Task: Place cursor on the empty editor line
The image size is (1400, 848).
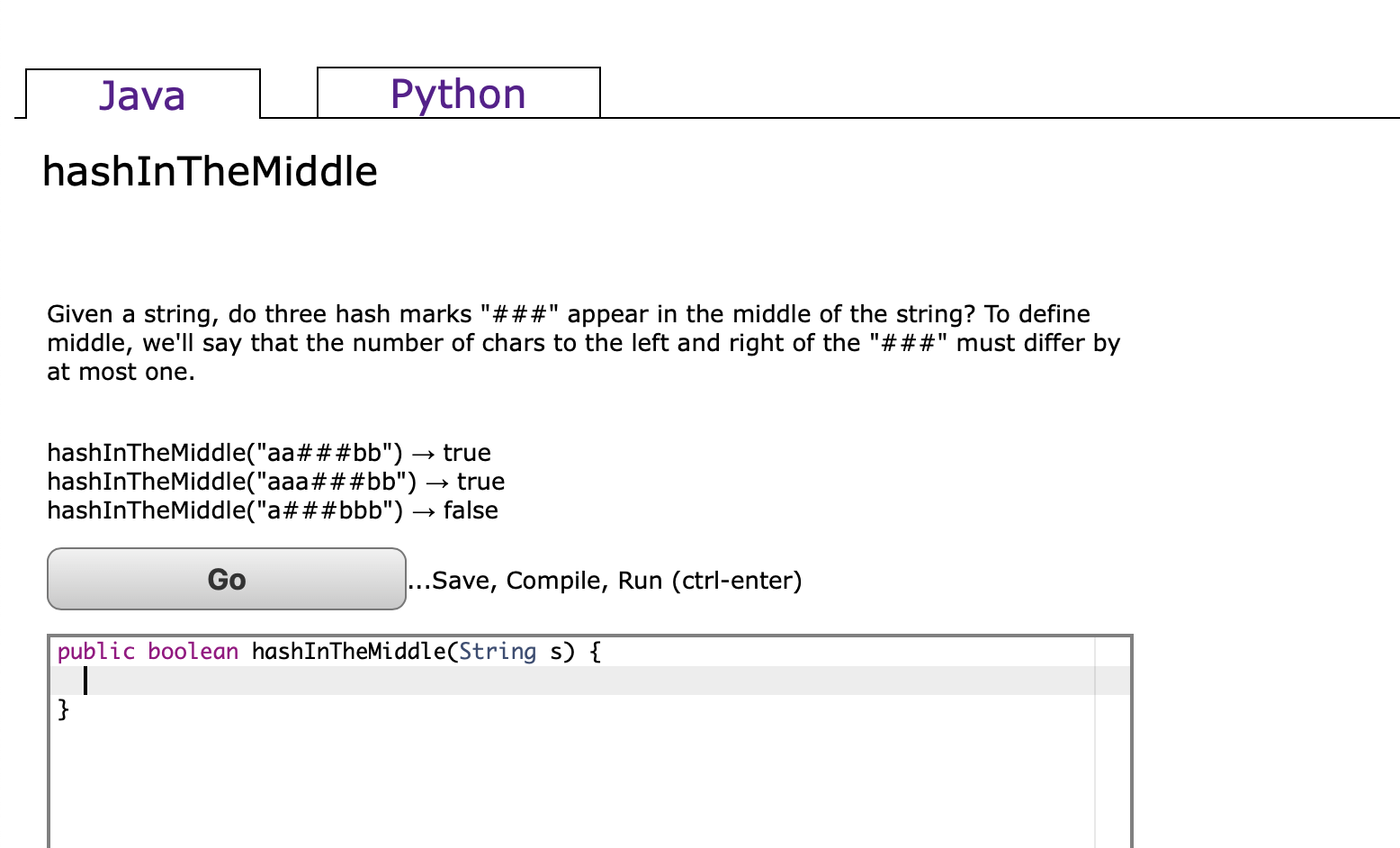Action: pyautogui.click(x=86, y=681)
